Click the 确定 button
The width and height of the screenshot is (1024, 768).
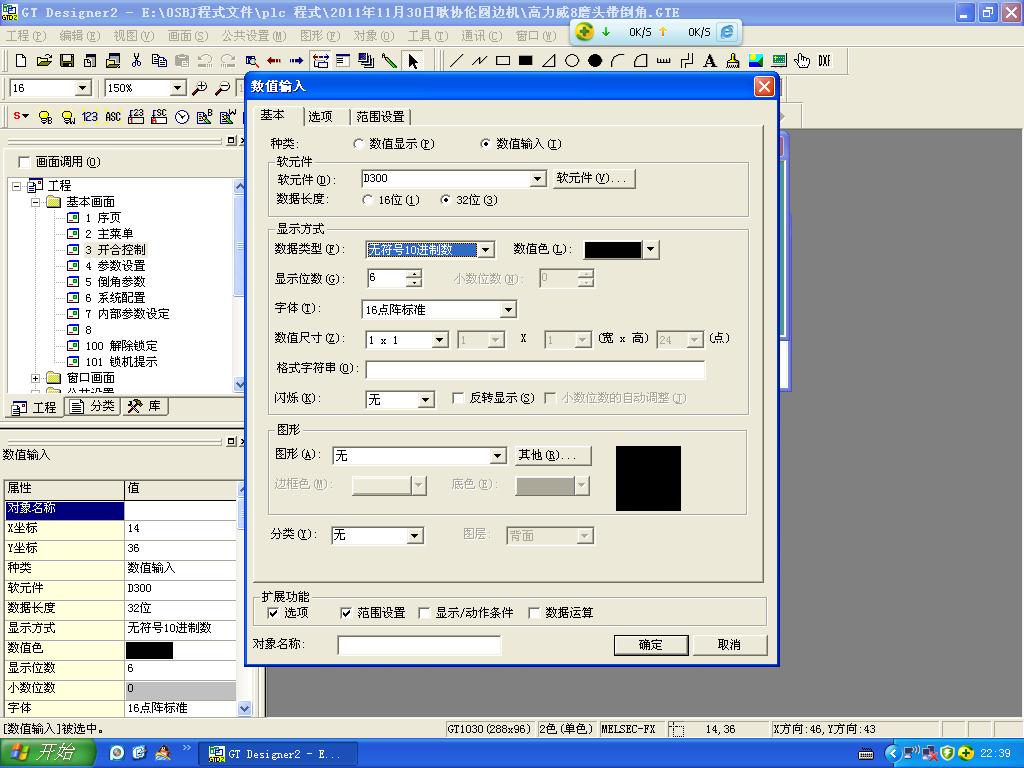[x=650, y=645]
